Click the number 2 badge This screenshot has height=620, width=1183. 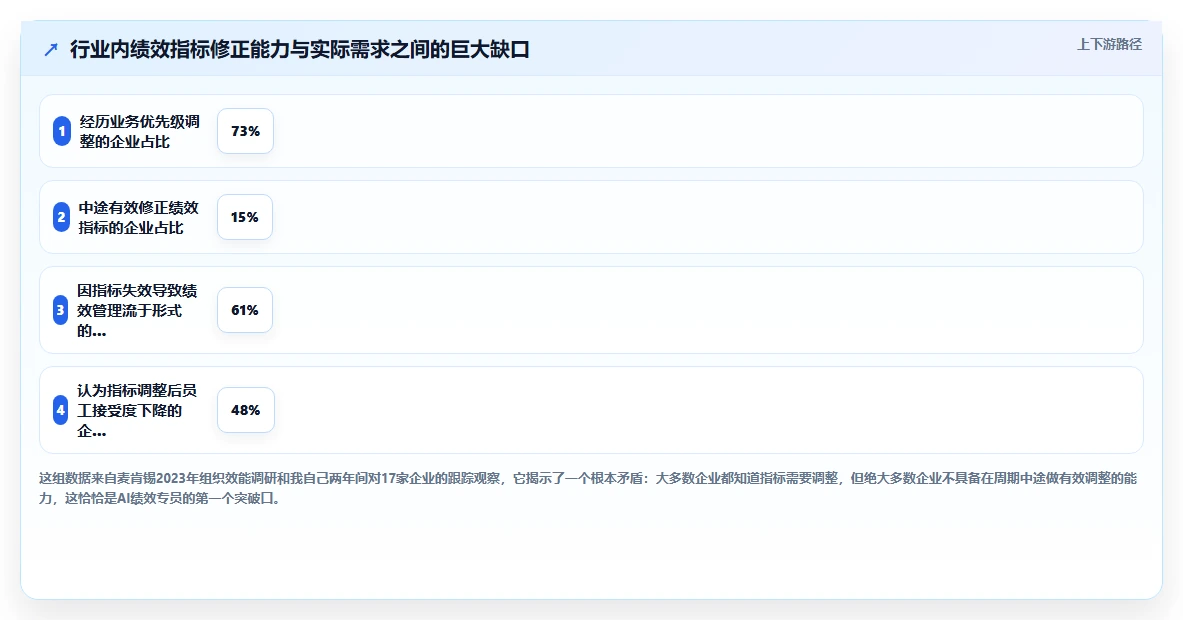(61, 217)
